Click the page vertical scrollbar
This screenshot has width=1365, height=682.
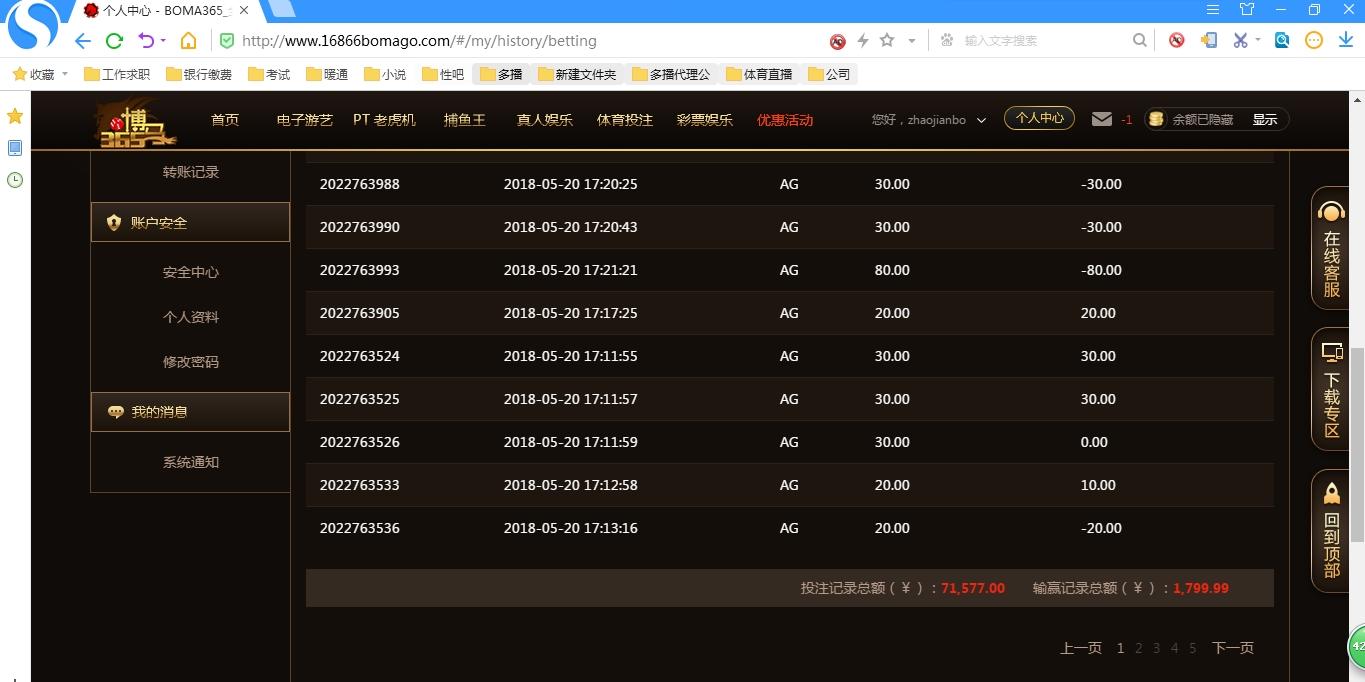coord(1357,444)
